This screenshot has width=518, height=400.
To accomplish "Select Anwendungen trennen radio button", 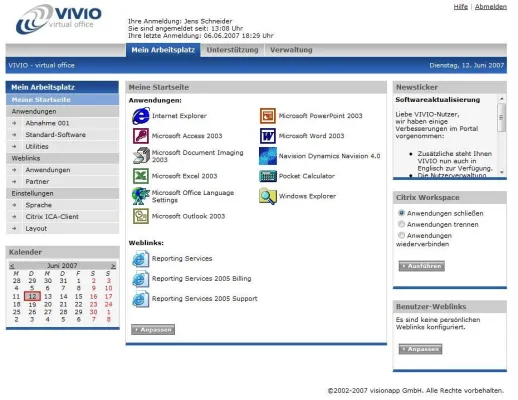I will [x=402, y=224].
